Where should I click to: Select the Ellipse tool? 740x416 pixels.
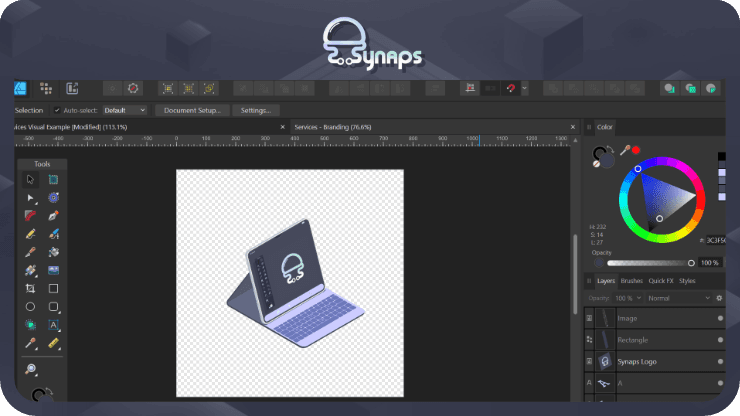click(30, 307)
